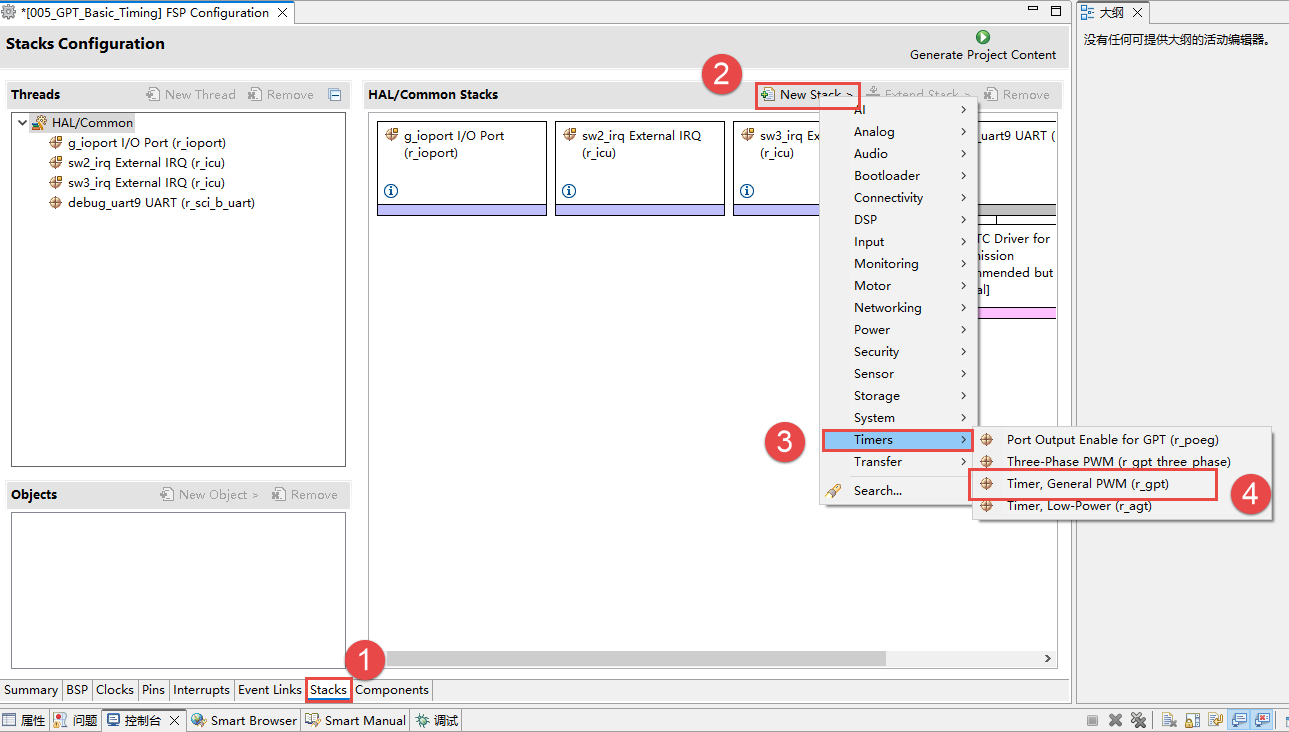Image resolution: width=1289 pixels, height=732 pixels.
Task: Switch to the Components tab
Action: point(392,690)
